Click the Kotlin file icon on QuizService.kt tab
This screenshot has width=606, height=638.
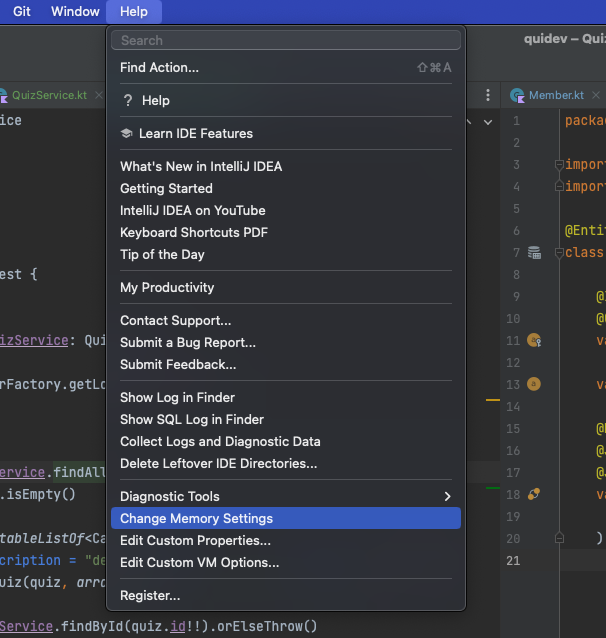click(x=3, y=95)
